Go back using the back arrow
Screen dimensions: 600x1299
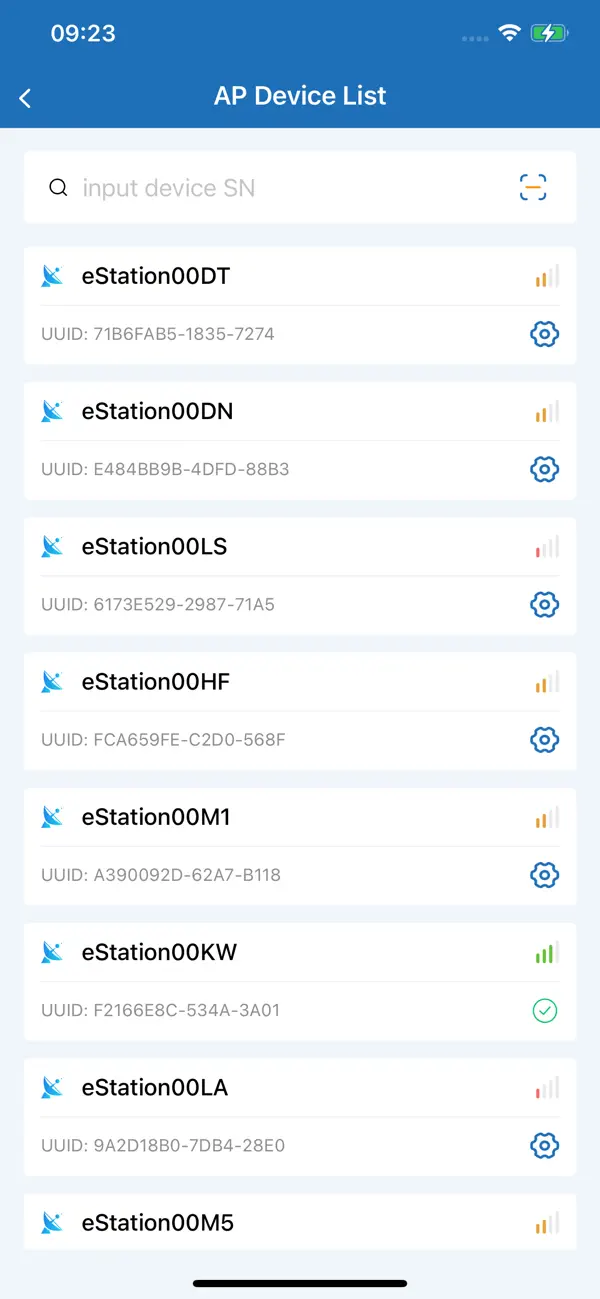(x=25, y=97)
